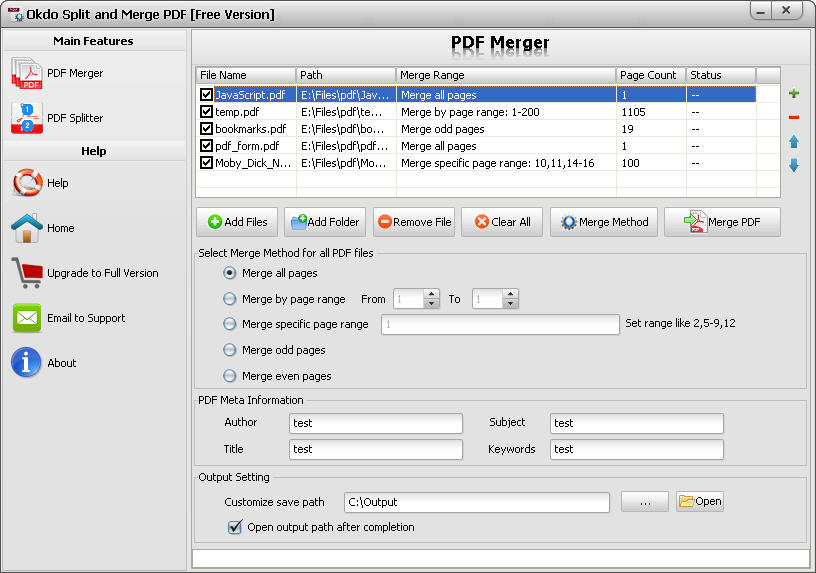
Task: Click the Customize save path field
Action: (477, 502)
